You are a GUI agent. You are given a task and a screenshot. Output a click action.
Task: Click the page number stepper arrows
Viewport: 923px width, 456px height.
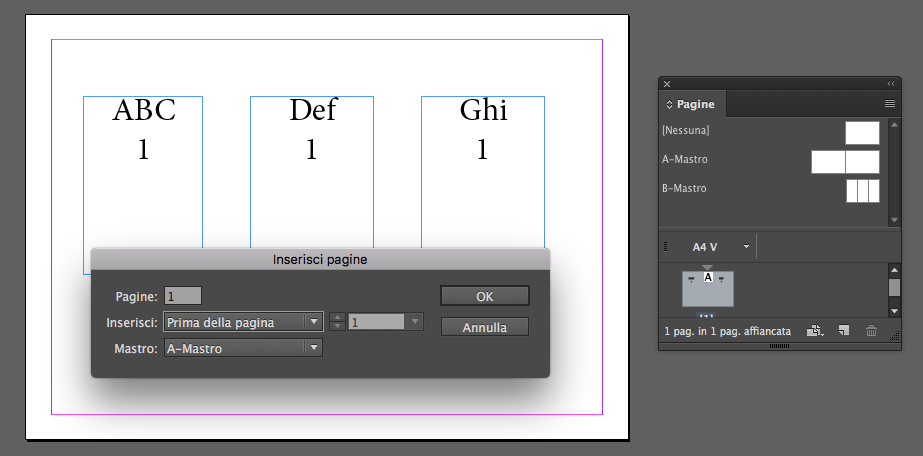(x=337, y=322)
